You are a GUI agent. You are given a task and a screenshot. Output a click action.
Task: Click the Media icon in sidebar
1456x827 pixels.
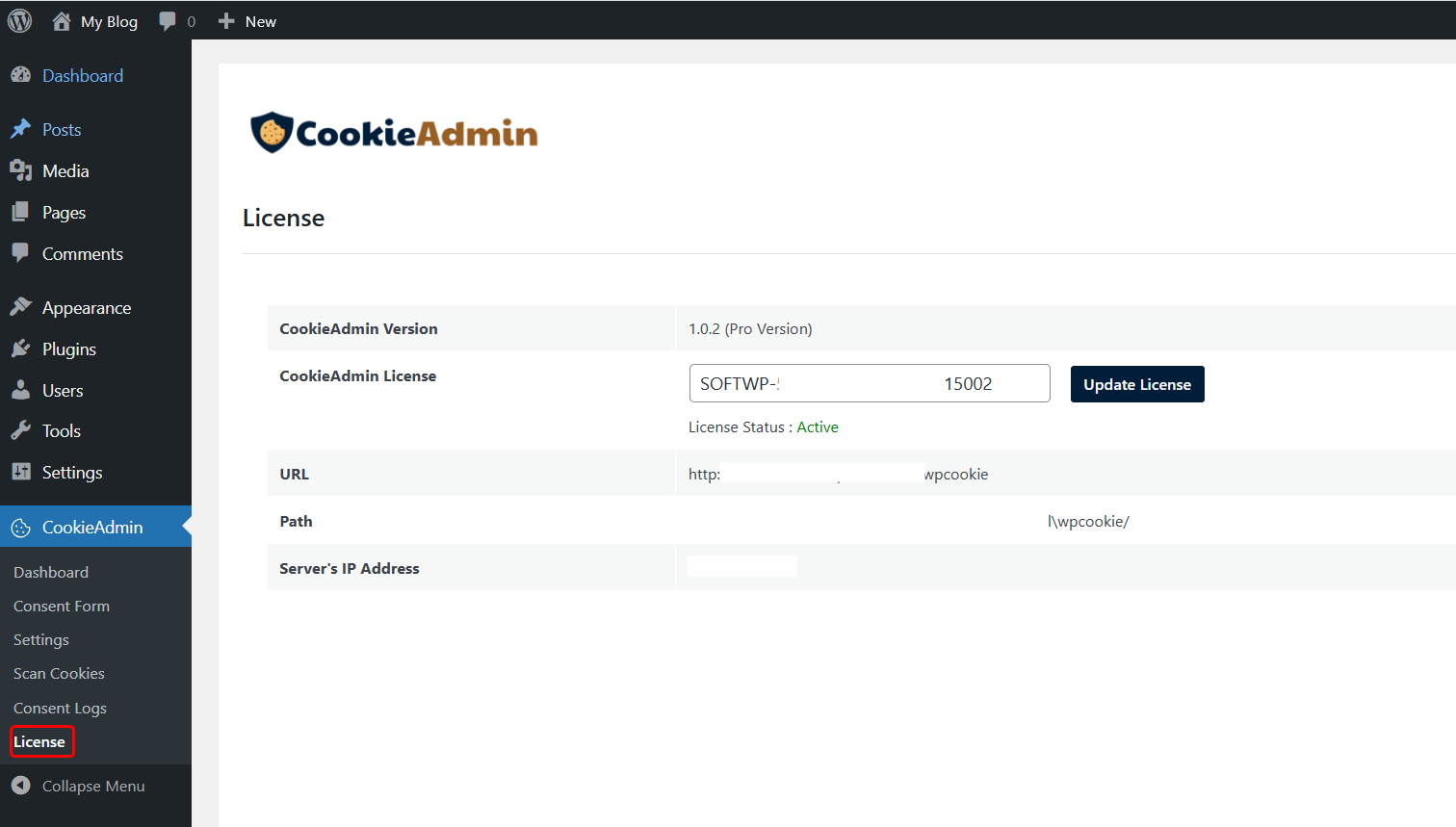point(20,170)
